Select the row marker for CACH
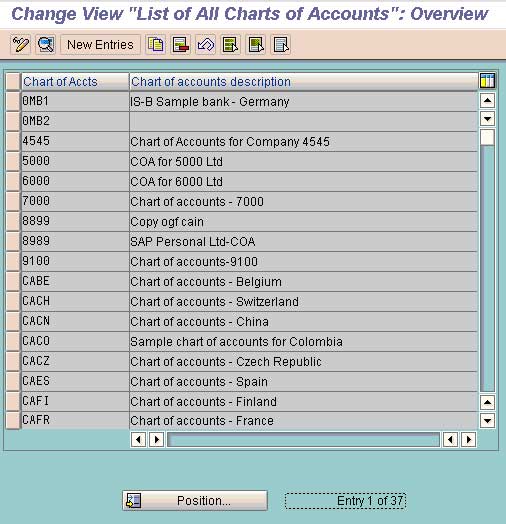Viewport: 506px width, 524px height. 13,301
